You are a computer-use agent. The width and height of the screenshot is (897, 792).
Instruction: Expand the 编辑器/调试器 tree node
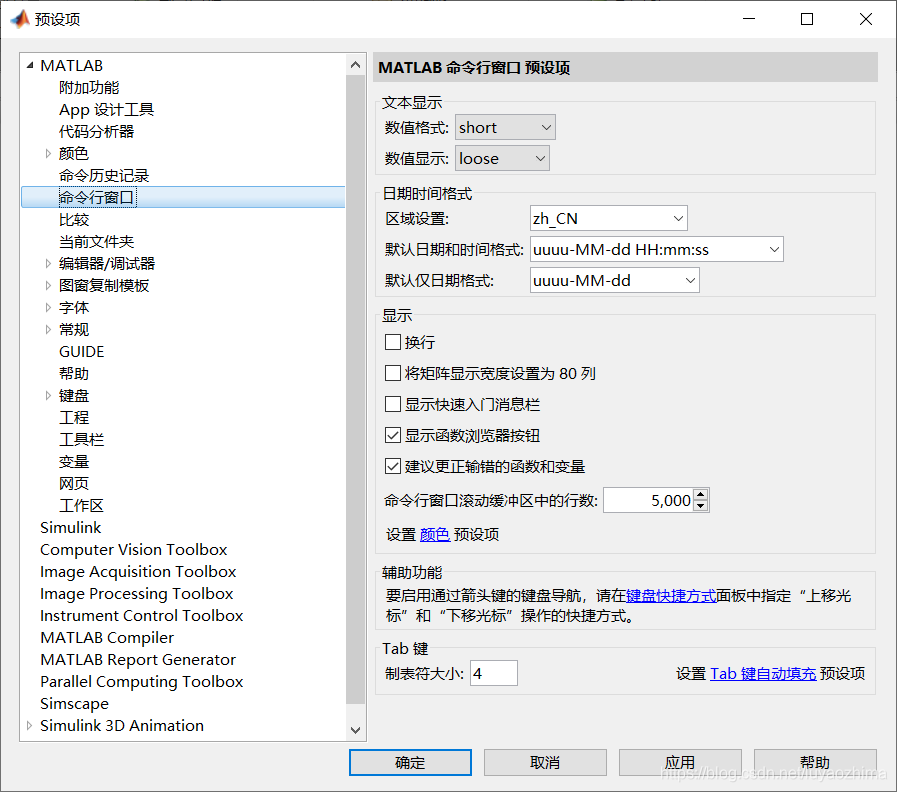[x=48, y=263]
